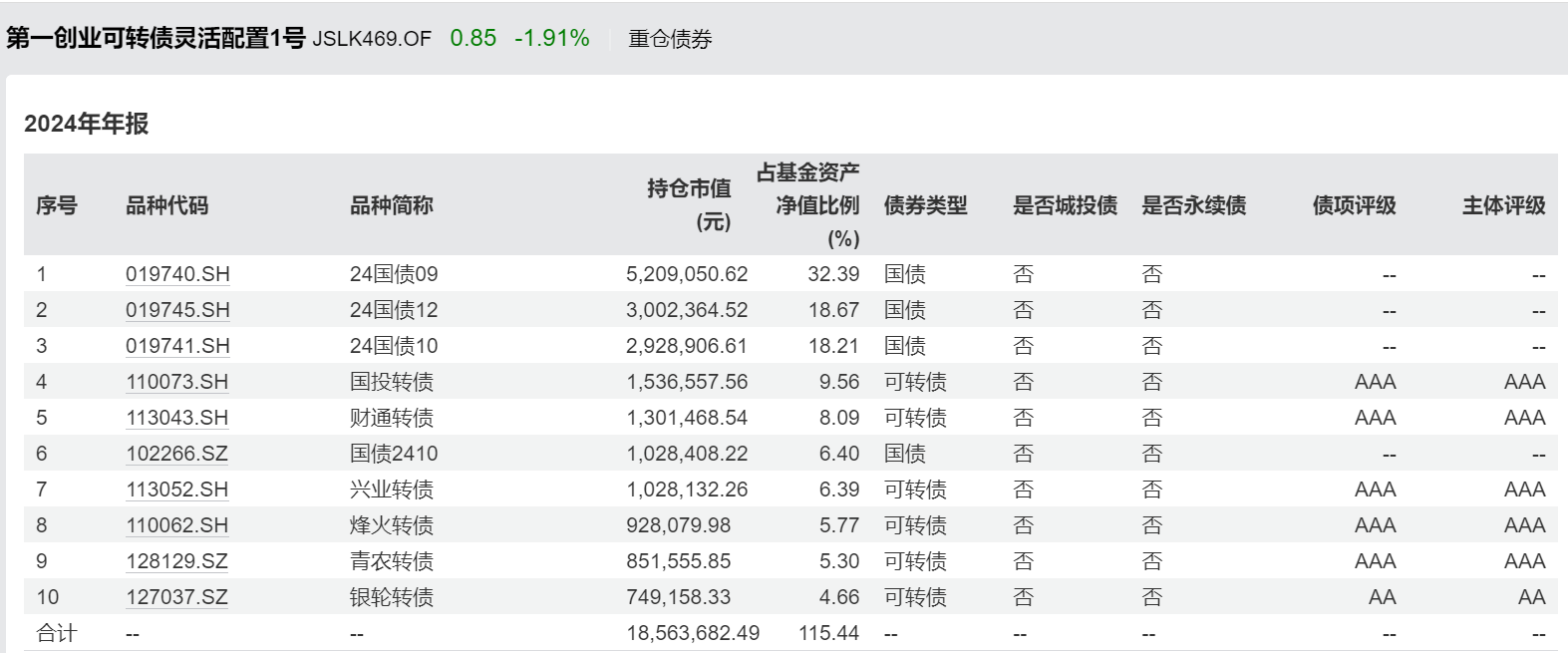This screenshot has width=1568, height=653.
Task: Click the 债券类型 column header
Action: tap(925, 205)
